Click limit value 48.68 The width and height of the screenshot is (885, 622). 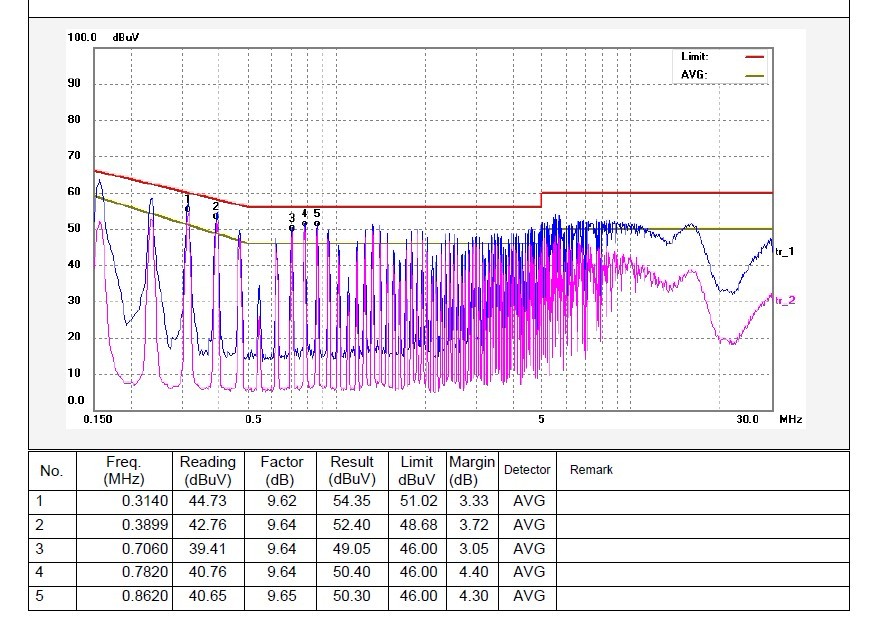point(418,525)
